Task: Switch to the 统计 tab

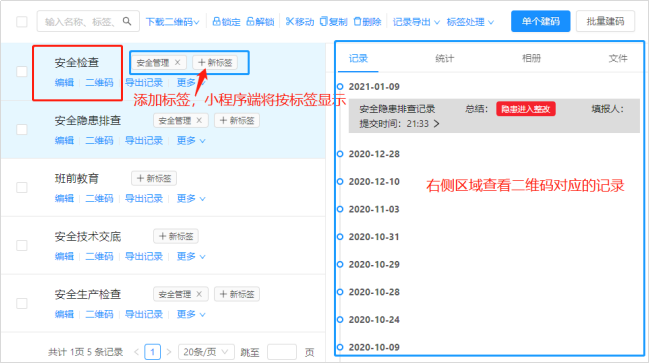Action: (x=444, y=58)
